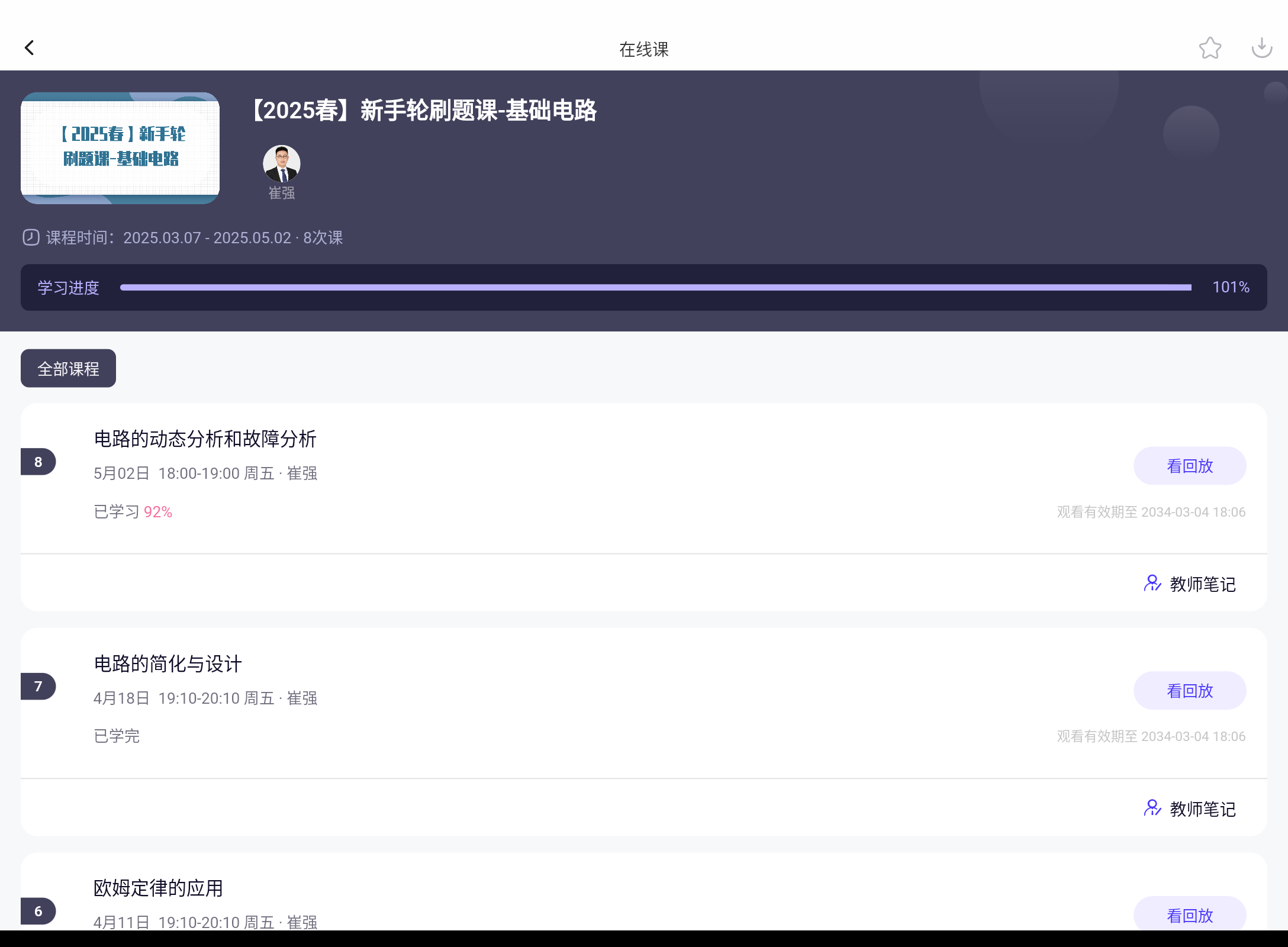The height and width of the screenshot is (947, 1288).
Task: Watch replay of 电路的简化与设计
Action: point(1190,690)
